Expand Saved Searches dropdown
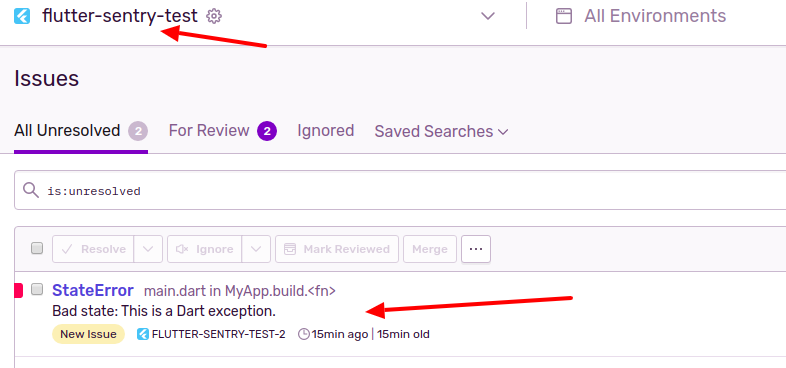The height and width of the screenshot is (368, 786). [442, 131]
